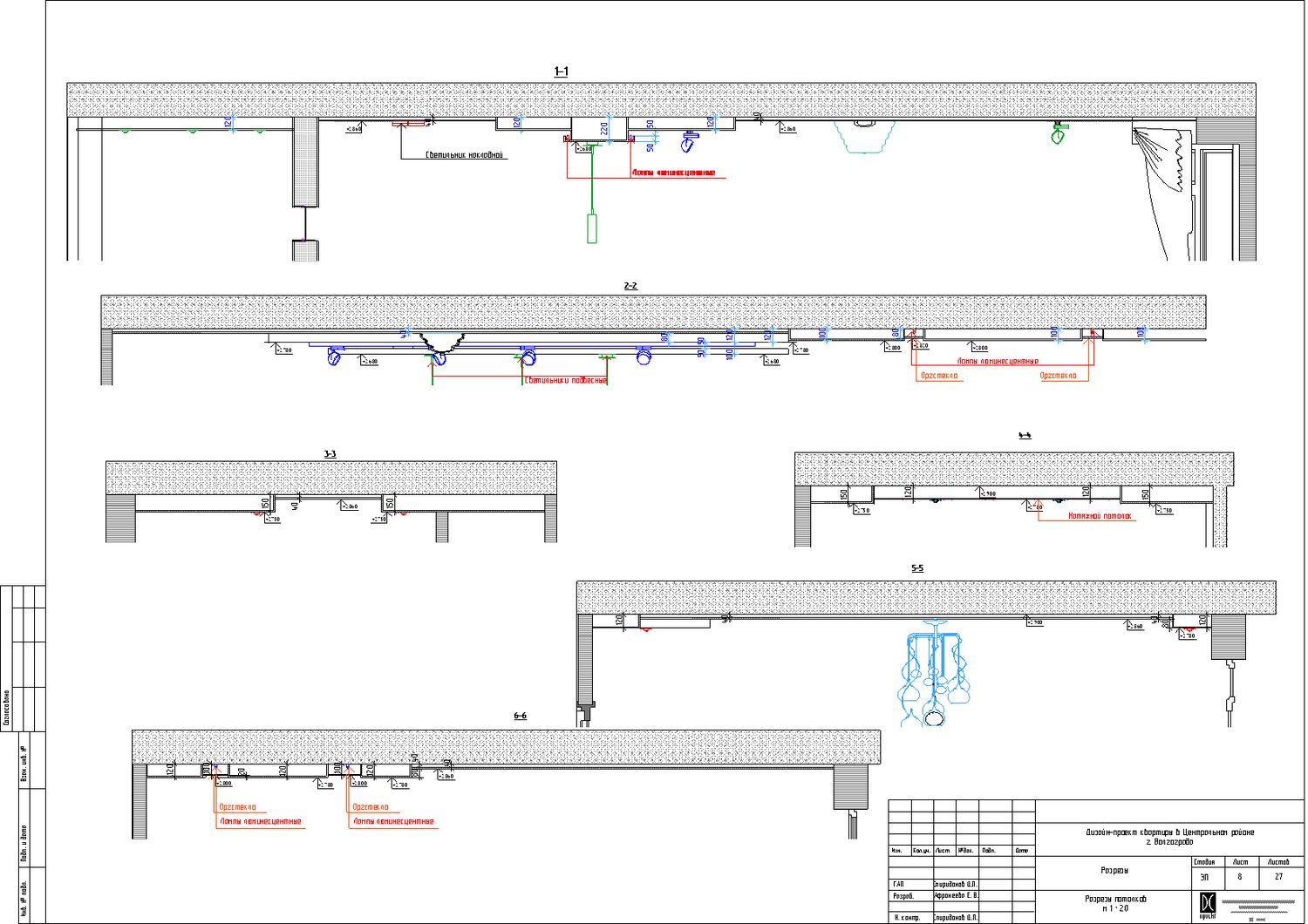Select the section 5-5 heading
Screen dimensions: 1308x924
[x=917, y=568]
